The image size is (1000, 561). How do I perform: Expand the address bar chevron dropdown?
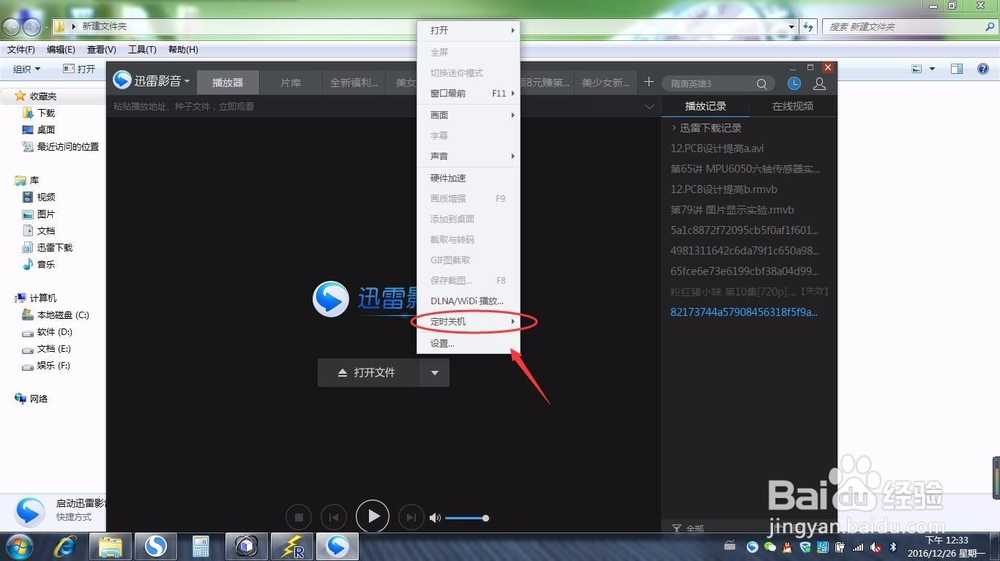(x=649, y=106)
